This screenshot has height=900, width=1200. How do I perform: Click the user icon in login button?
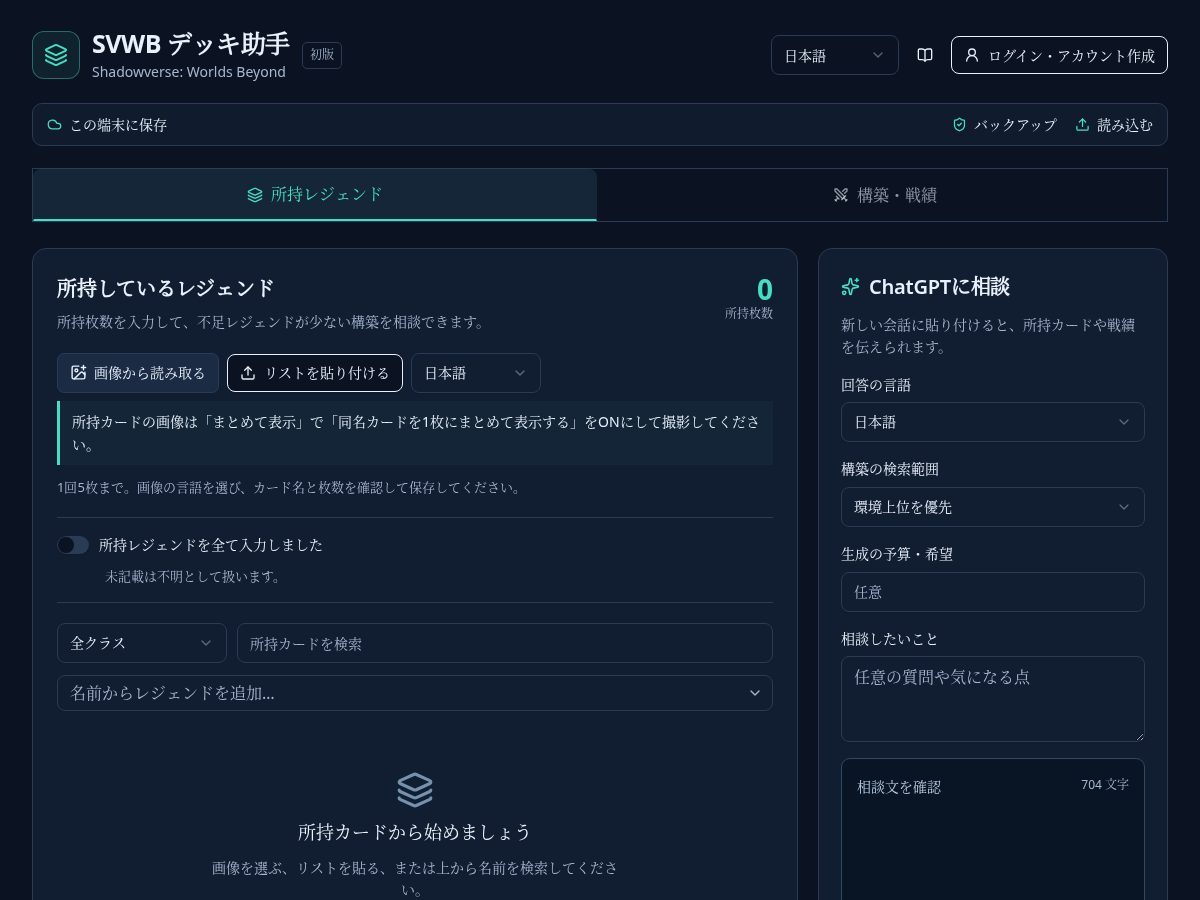[972, 55]
